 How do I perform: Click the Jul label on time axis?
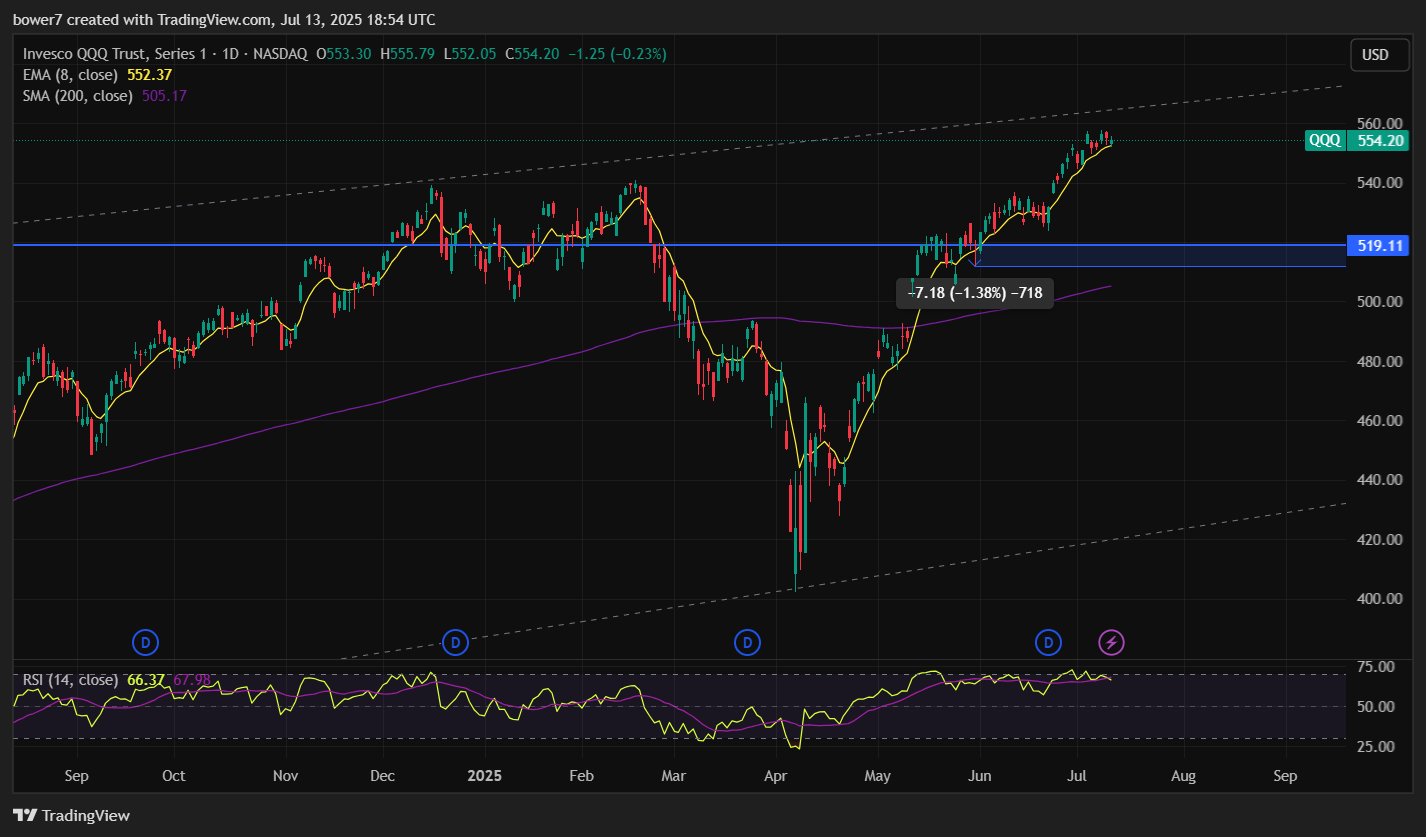pyautogui.click(x=1077, y=776)
